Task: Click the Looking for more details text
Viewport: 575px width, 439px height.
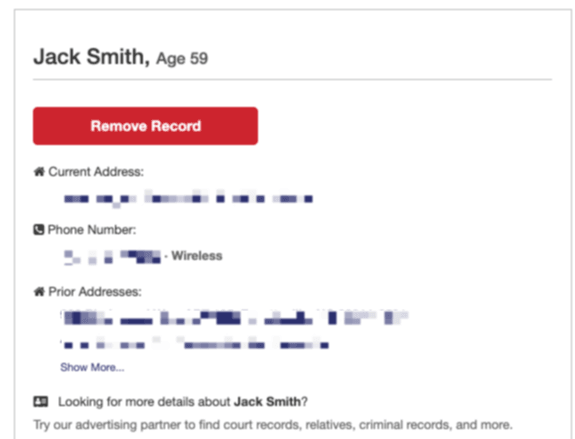Action: [x=183, y=402]
